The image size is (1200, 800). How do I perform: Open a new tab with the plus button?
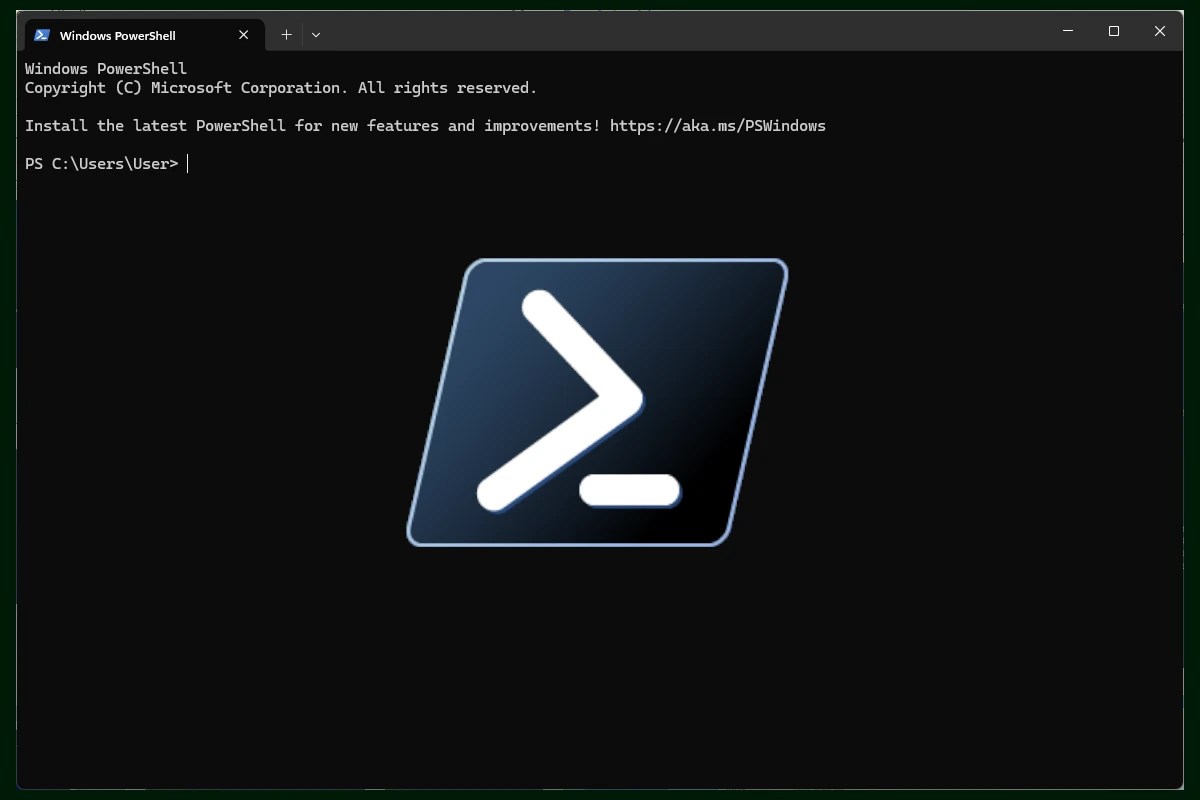click(x=286, y=34)
